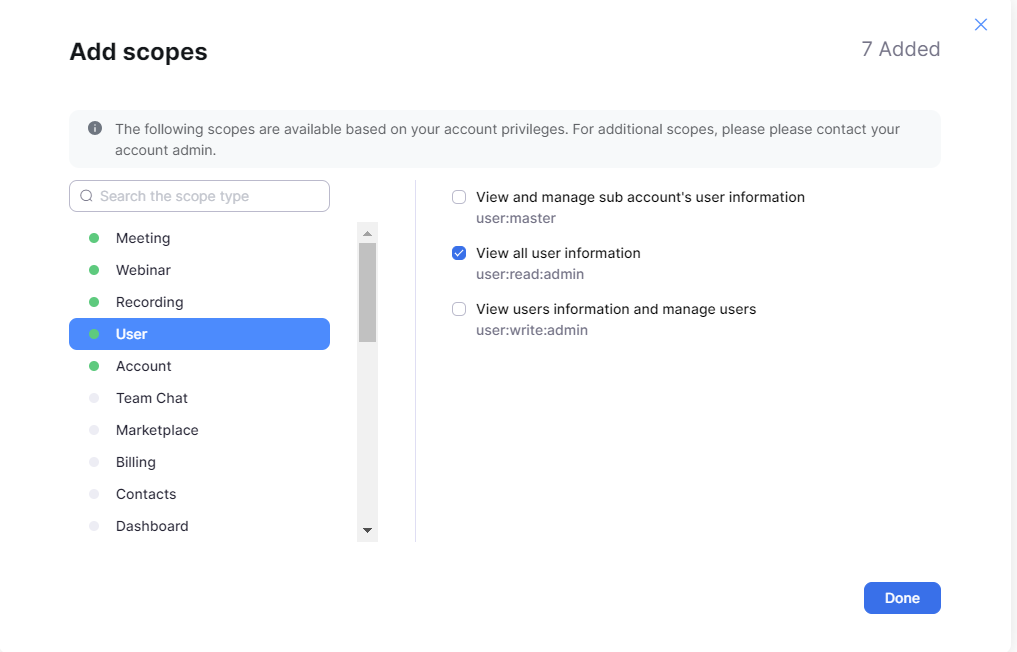Enable the user:master scope checkbox
Screen dimensions: 1017x652
tap(459, 197)
